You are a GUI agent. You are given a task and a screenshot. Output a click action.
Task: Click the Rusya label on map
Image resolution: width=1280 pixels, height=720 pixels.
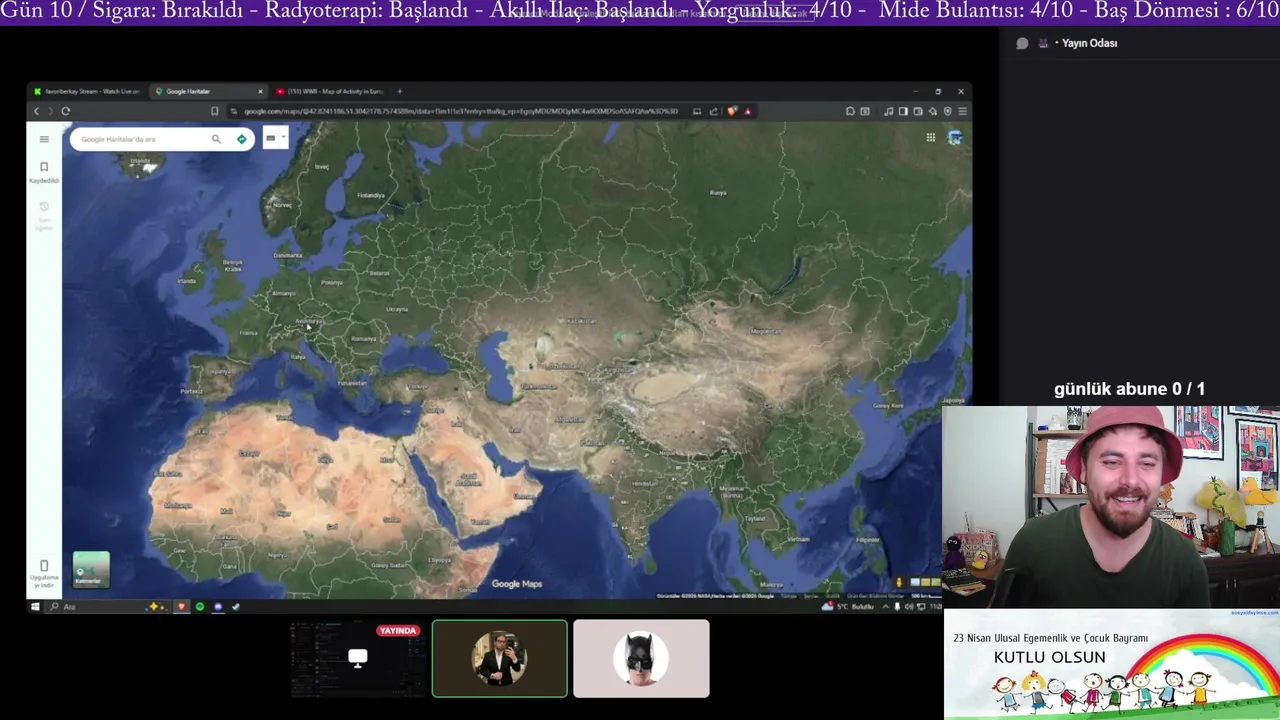click(x=718, y=192)
